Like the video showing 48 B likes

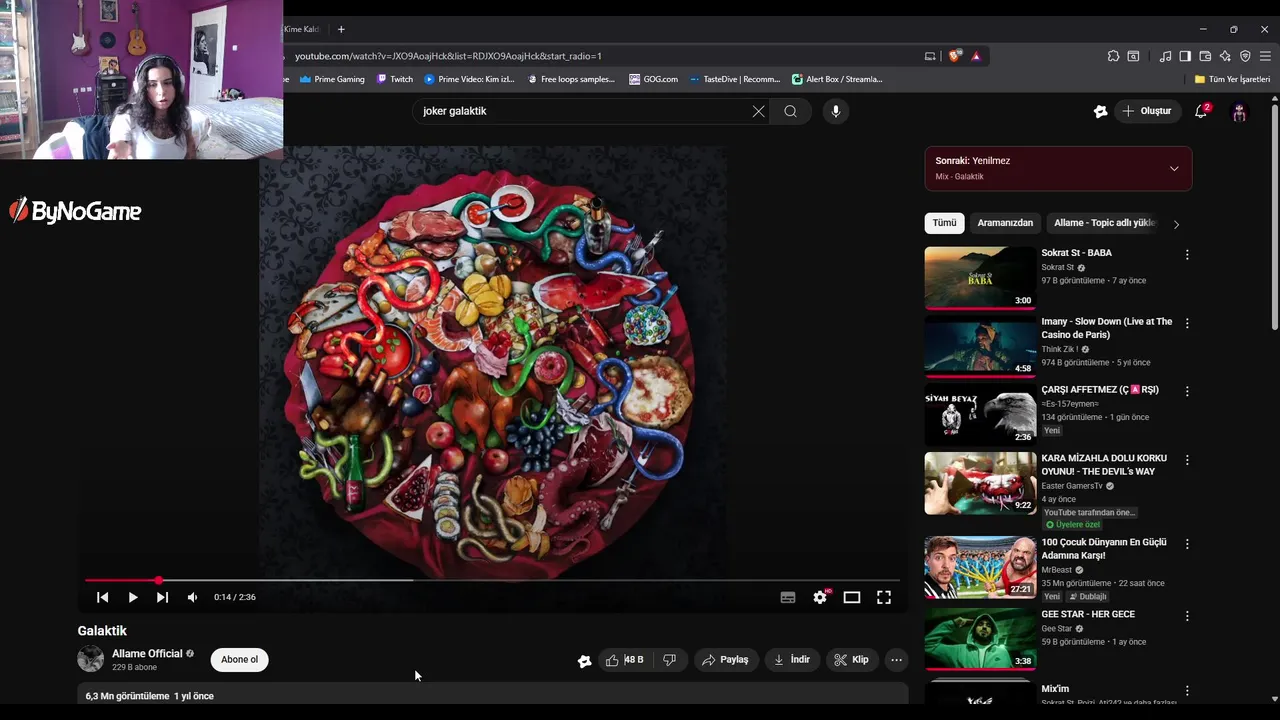pyautogui.click(x=623, y=660)
